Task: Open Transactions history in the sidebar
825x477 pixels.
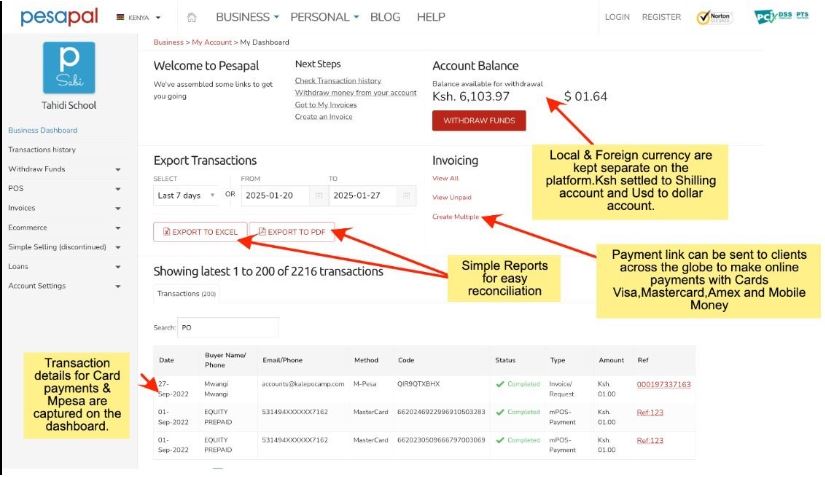Action: (x=42, y=150)
